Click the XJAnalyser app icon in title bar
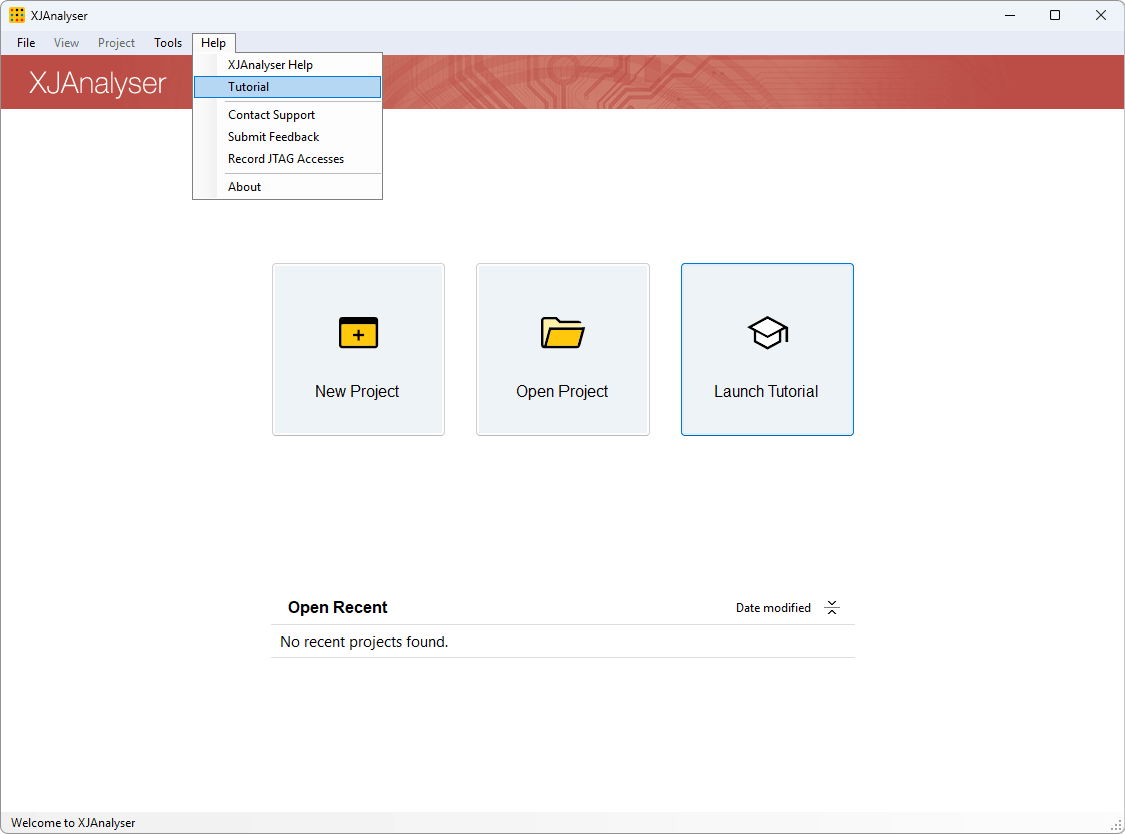 point(17,15)
